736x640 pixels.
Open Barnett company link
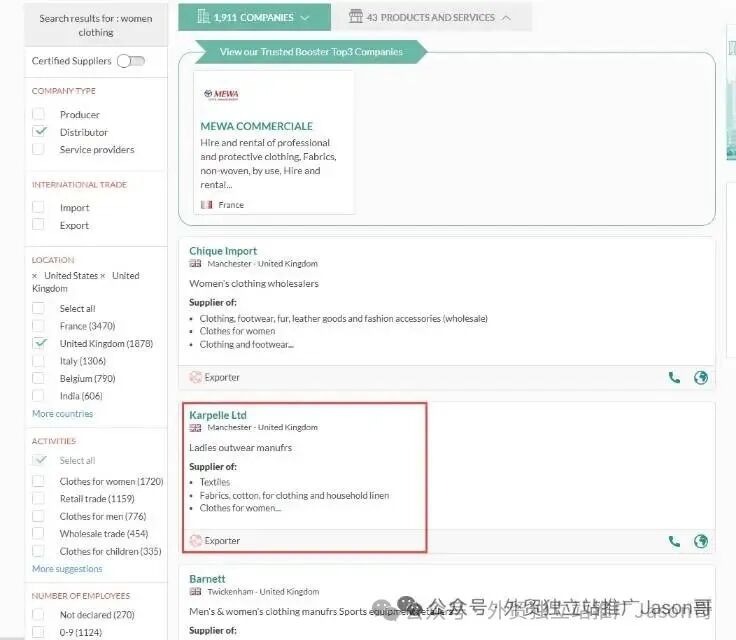tap(207, 579)
